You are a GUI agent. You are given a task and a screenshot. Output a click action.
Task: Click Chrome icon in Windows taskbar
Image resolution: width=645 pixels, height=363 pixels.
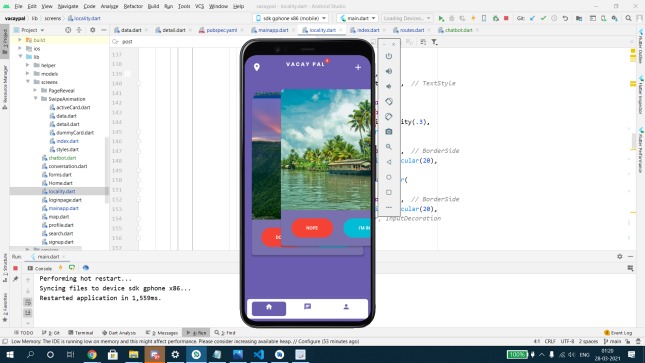tap(92, 354)
